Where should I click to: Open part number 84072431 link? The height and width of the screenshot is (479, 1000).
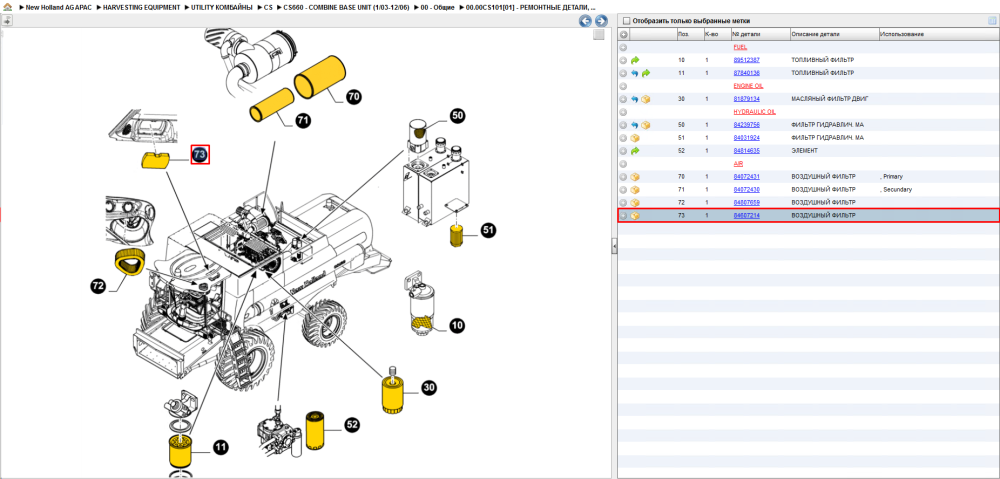(746, 177)
